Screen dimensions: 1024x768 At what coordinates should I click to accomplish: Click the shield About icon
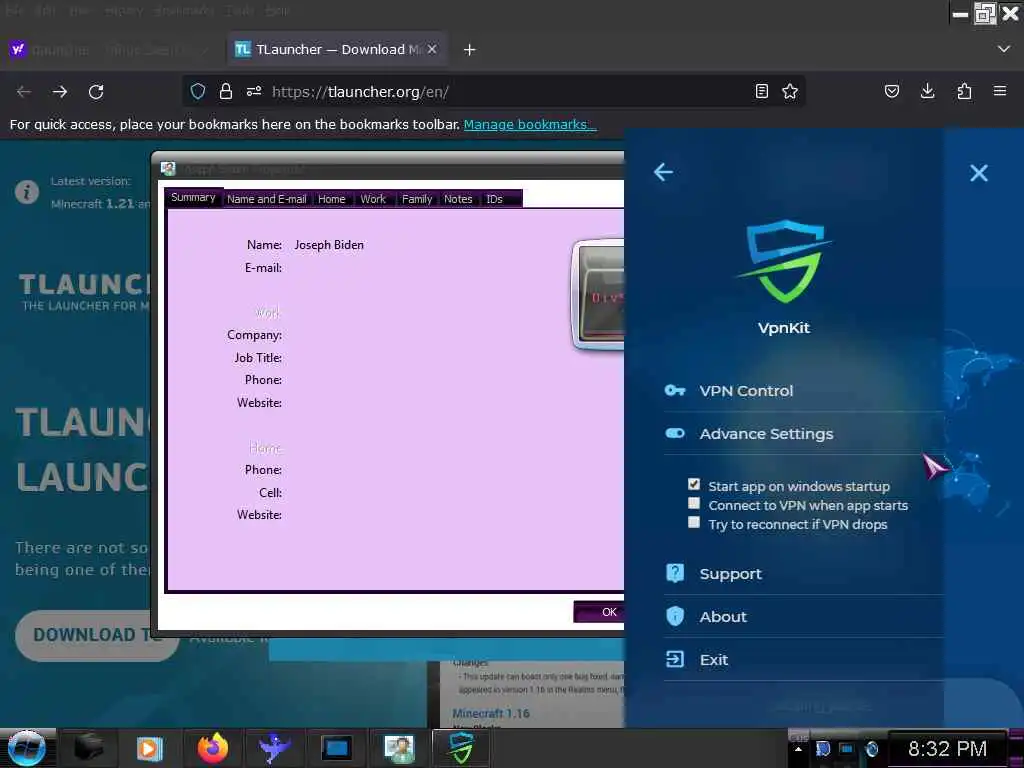[675, 616]
